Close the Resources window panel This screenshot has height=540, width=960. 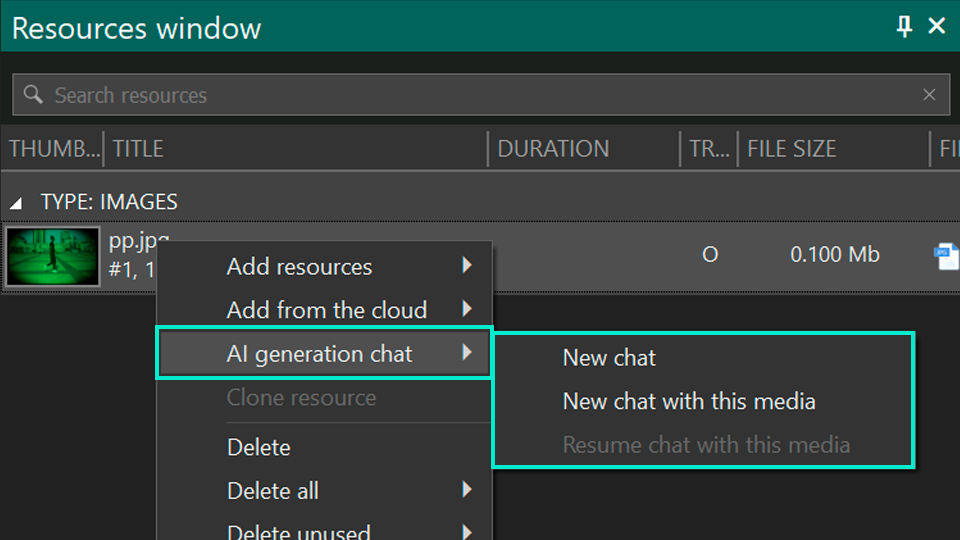click(x=937, y=26)
